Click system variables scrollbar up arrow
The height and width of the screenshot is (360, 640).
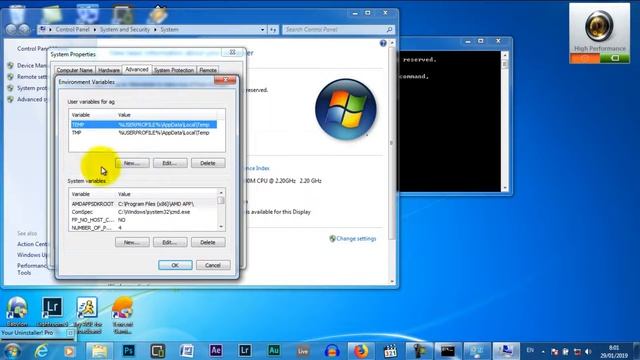(x=221, y=192)
